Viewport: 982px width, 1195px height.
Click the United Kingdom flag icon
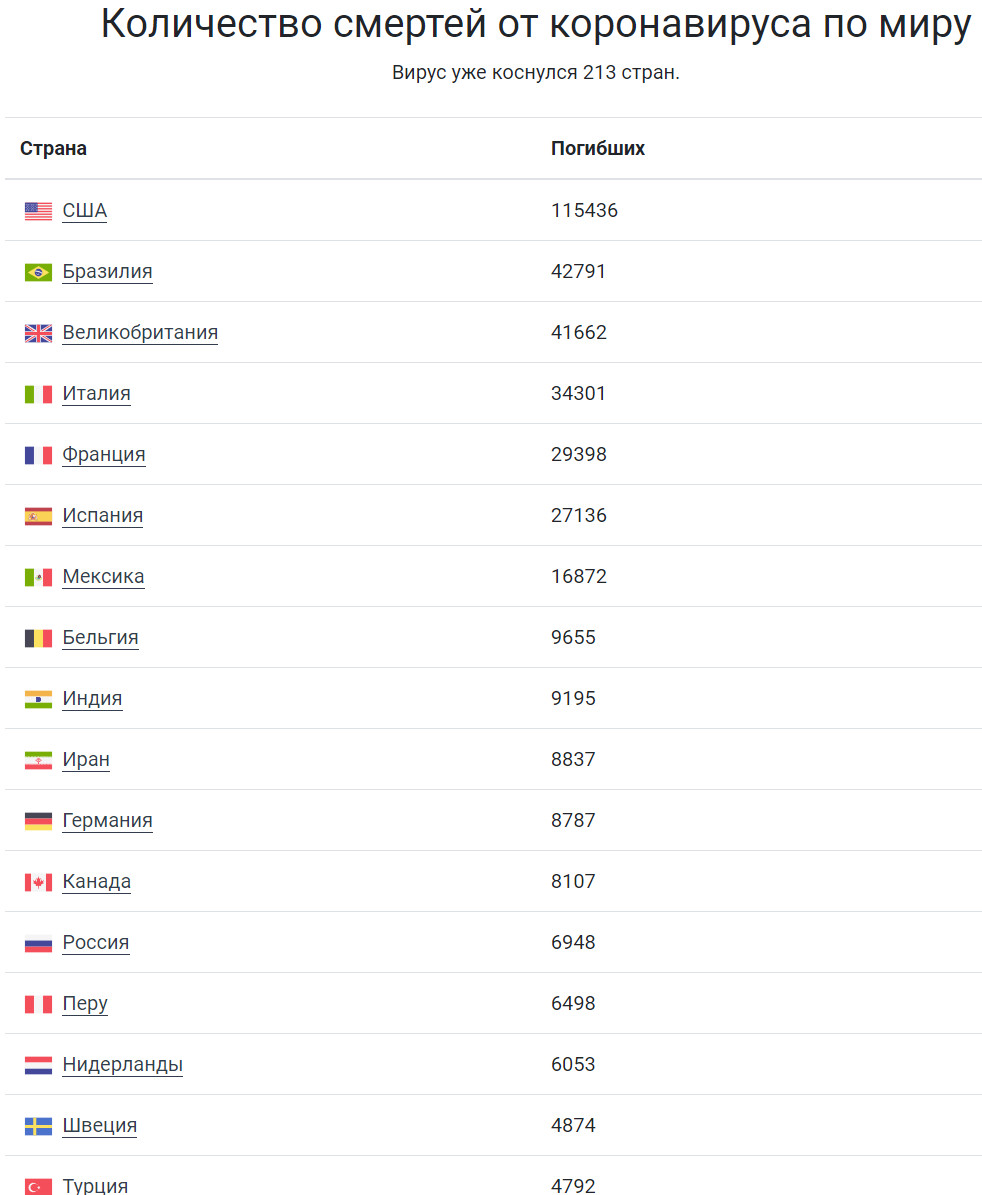click(x=38, y=333)
